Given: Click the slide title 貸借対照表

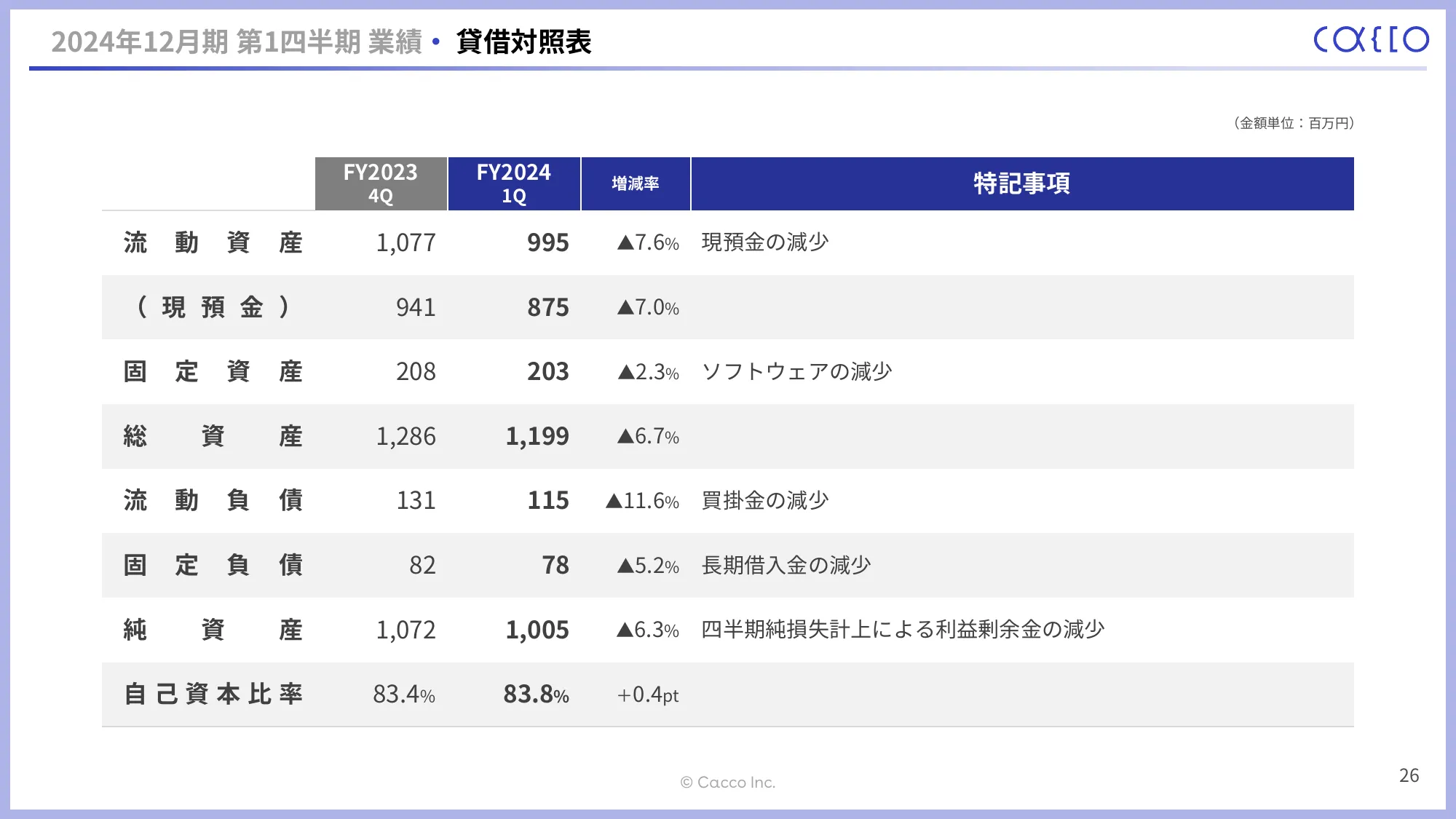Looking at the screenshot, I should point(523,41).
